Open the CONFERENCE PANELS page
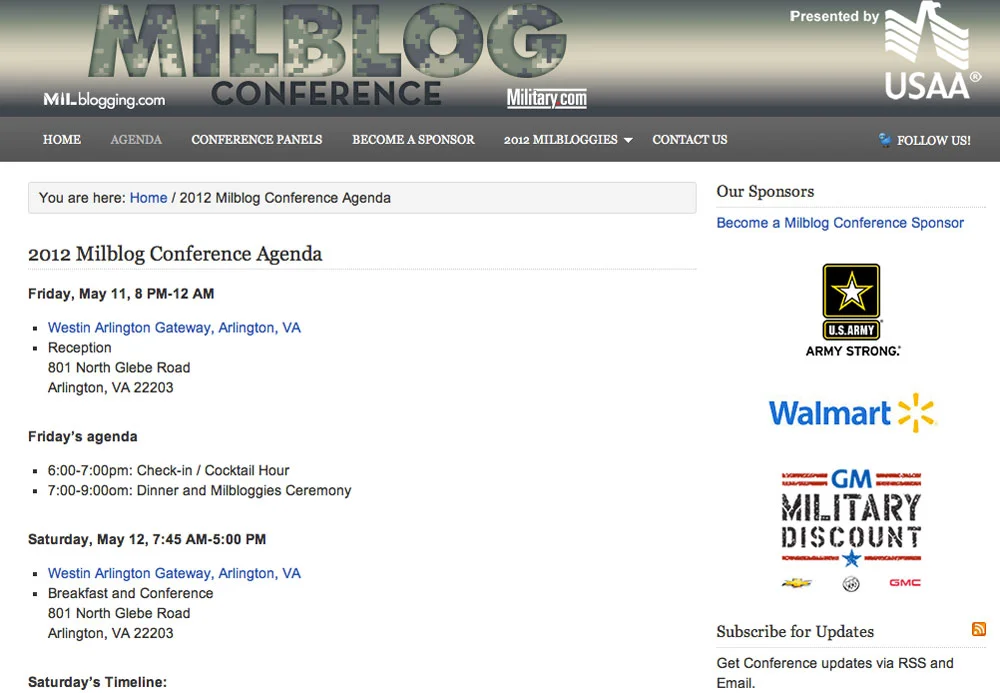Screen dimensions: 1000x693 click(x=256, y=140)
